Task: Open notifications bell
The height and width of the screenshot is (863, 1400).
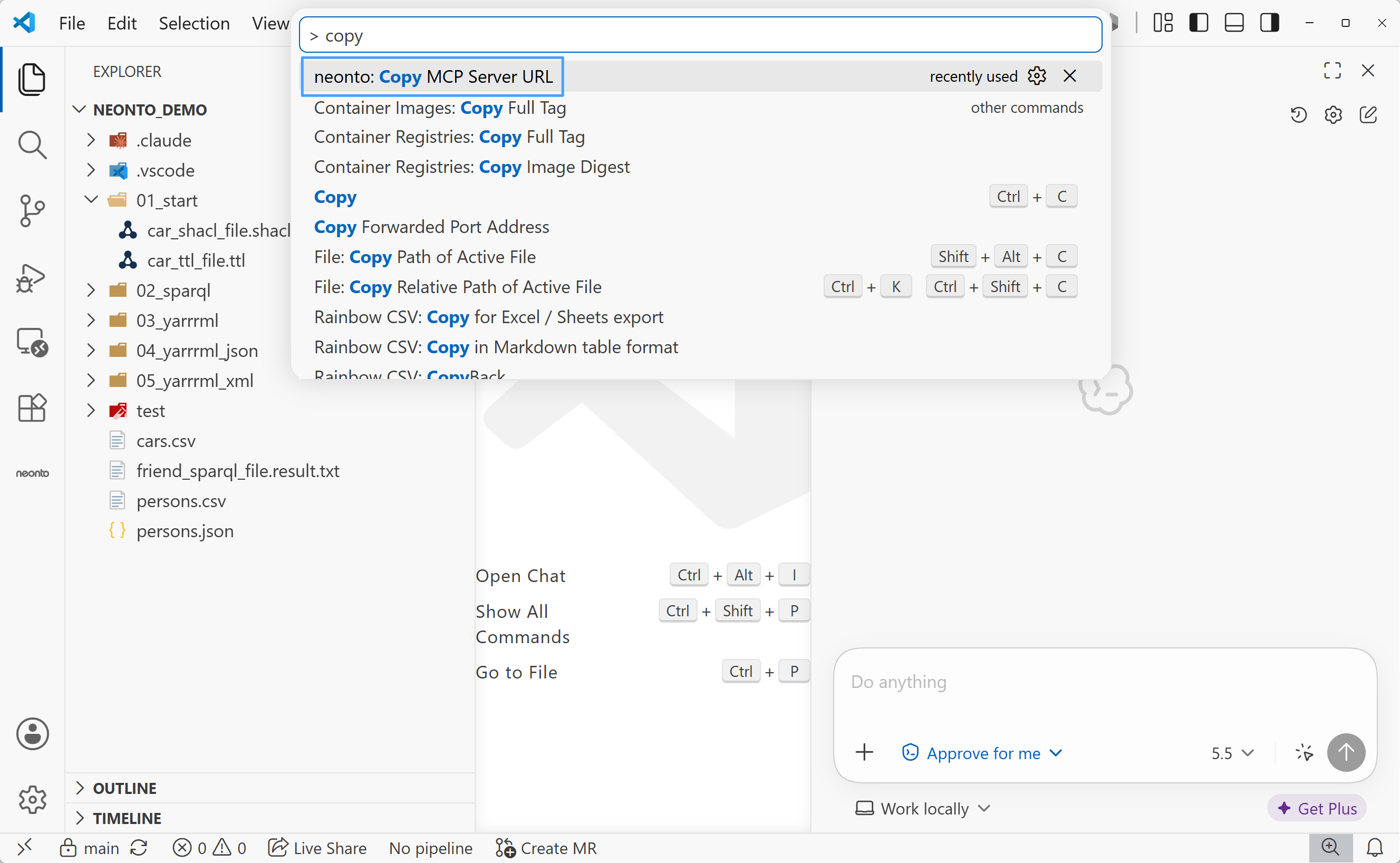Action: point(1375,848)
